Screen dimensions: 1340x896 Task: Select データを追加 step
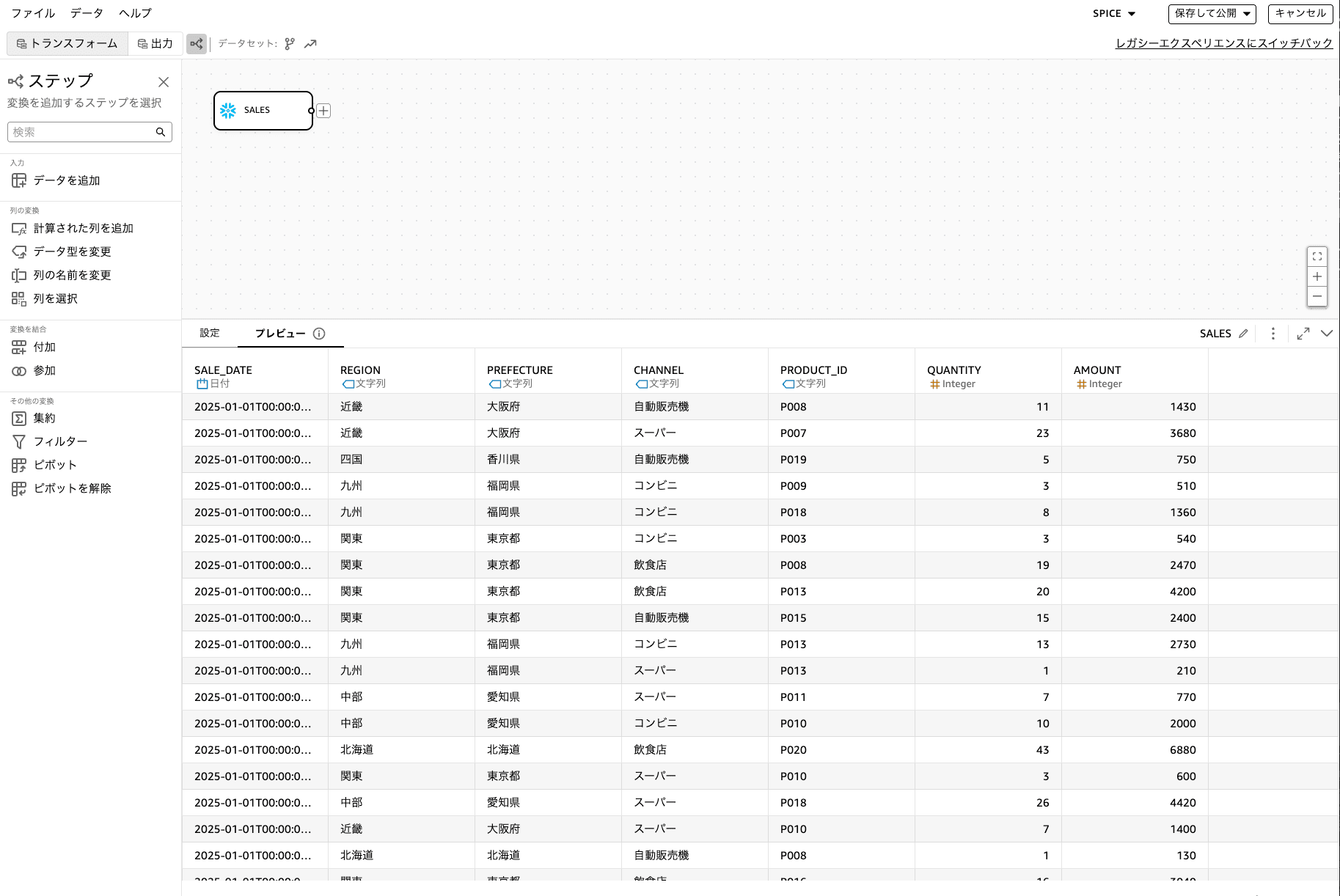[56, 180]
